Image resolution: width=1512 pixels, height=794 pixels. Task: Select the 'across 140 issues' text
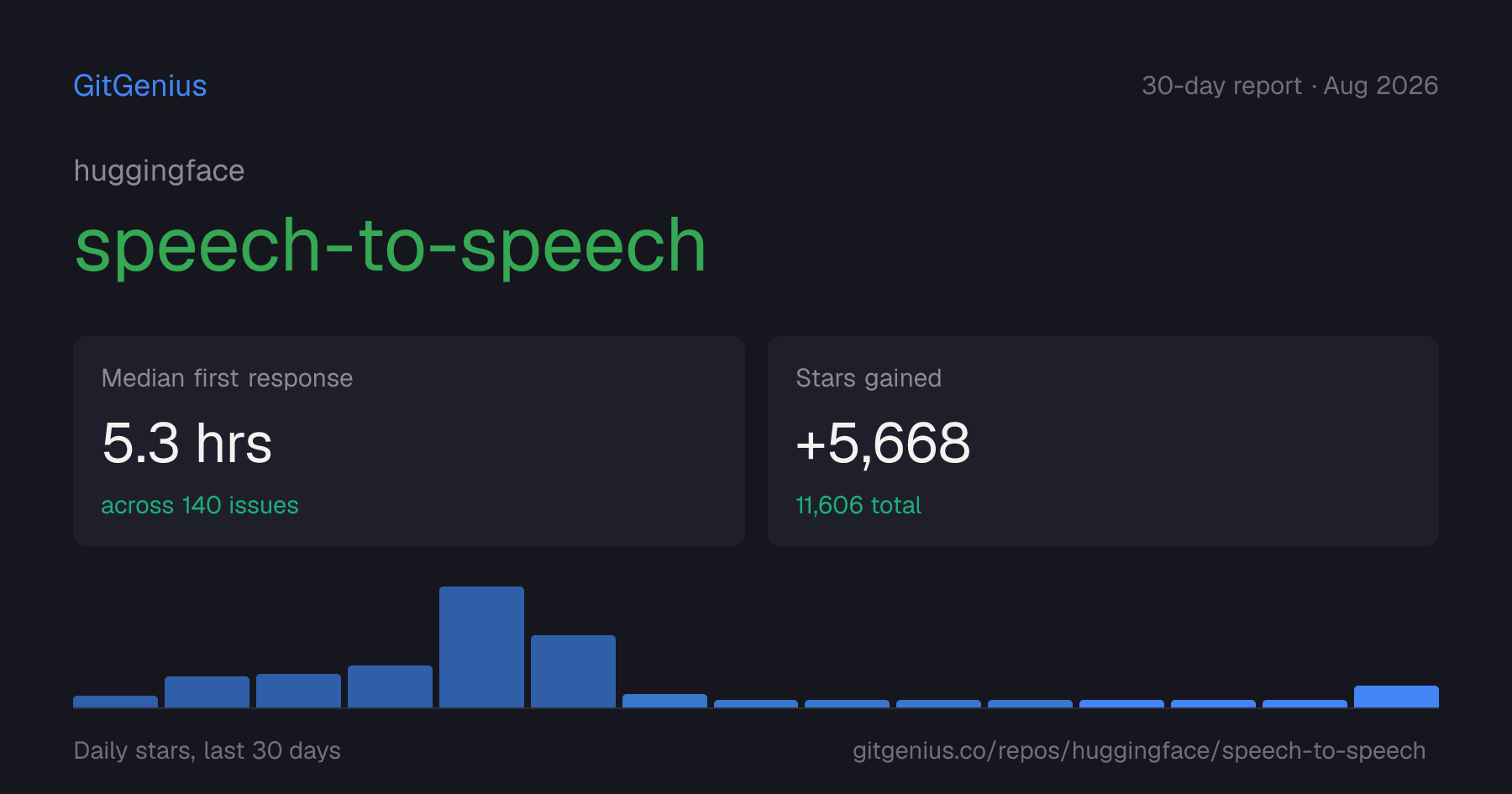[x=200, y=505]
